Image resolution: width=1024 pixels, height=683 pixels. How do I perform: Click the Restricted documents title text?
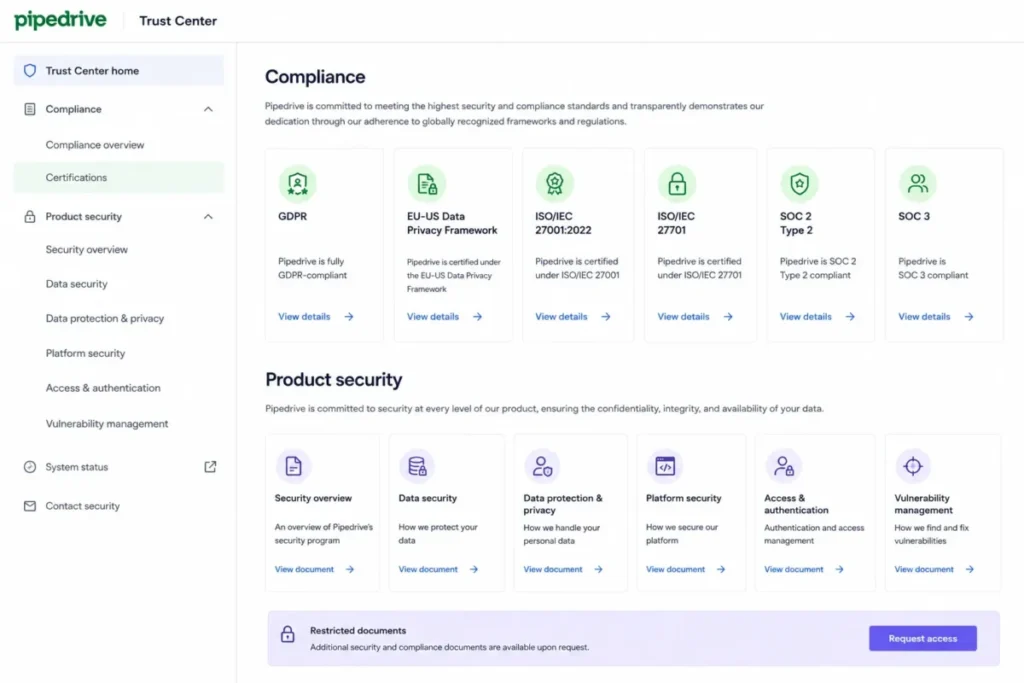click(x=358, y=631)
